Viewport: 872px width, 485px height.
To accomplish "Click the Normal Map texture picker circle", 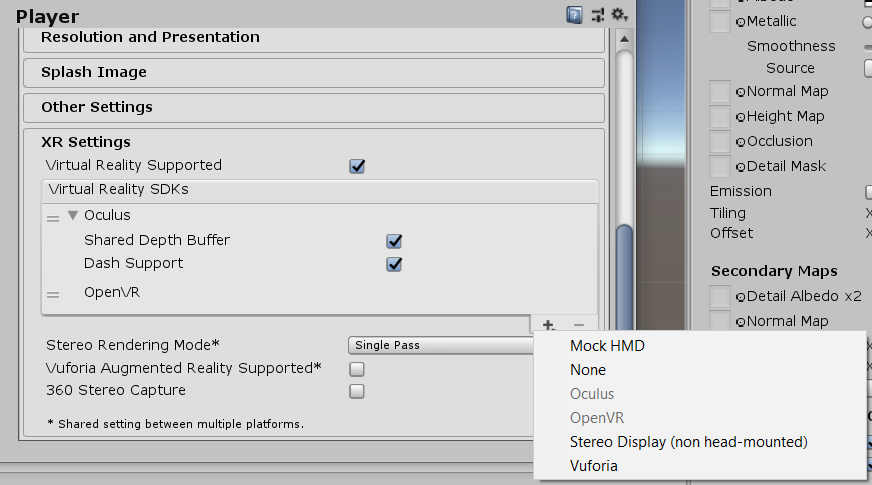I will [x=739, y=92].
